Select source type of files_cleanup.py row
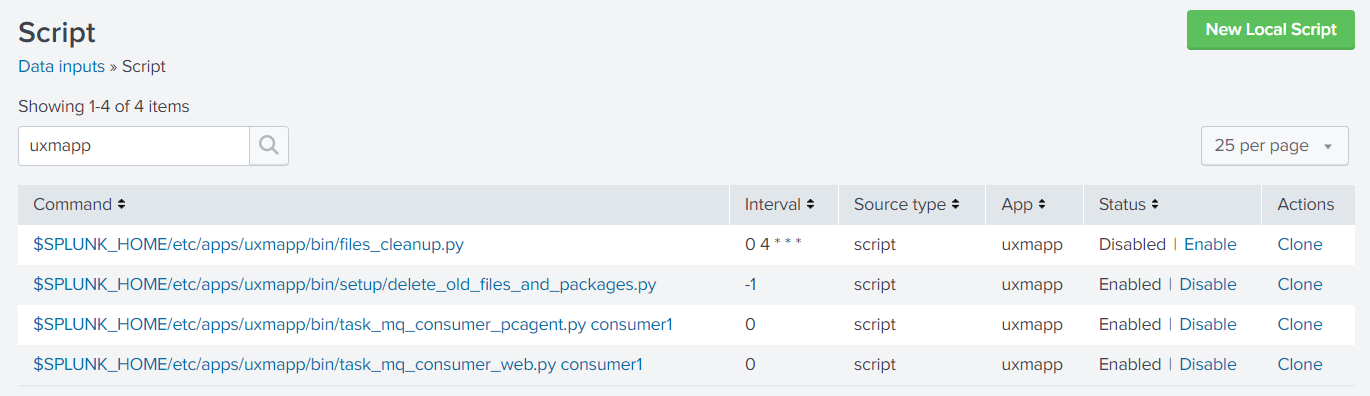 point(875,245)
